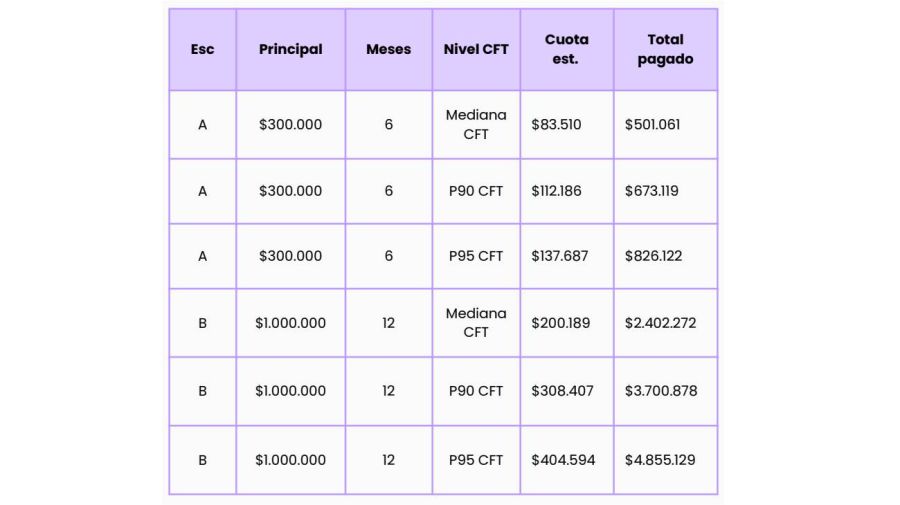Screen dimensions: 900x505
Task: Select the $3.700.878 total cell
Action: coord(665,391)
